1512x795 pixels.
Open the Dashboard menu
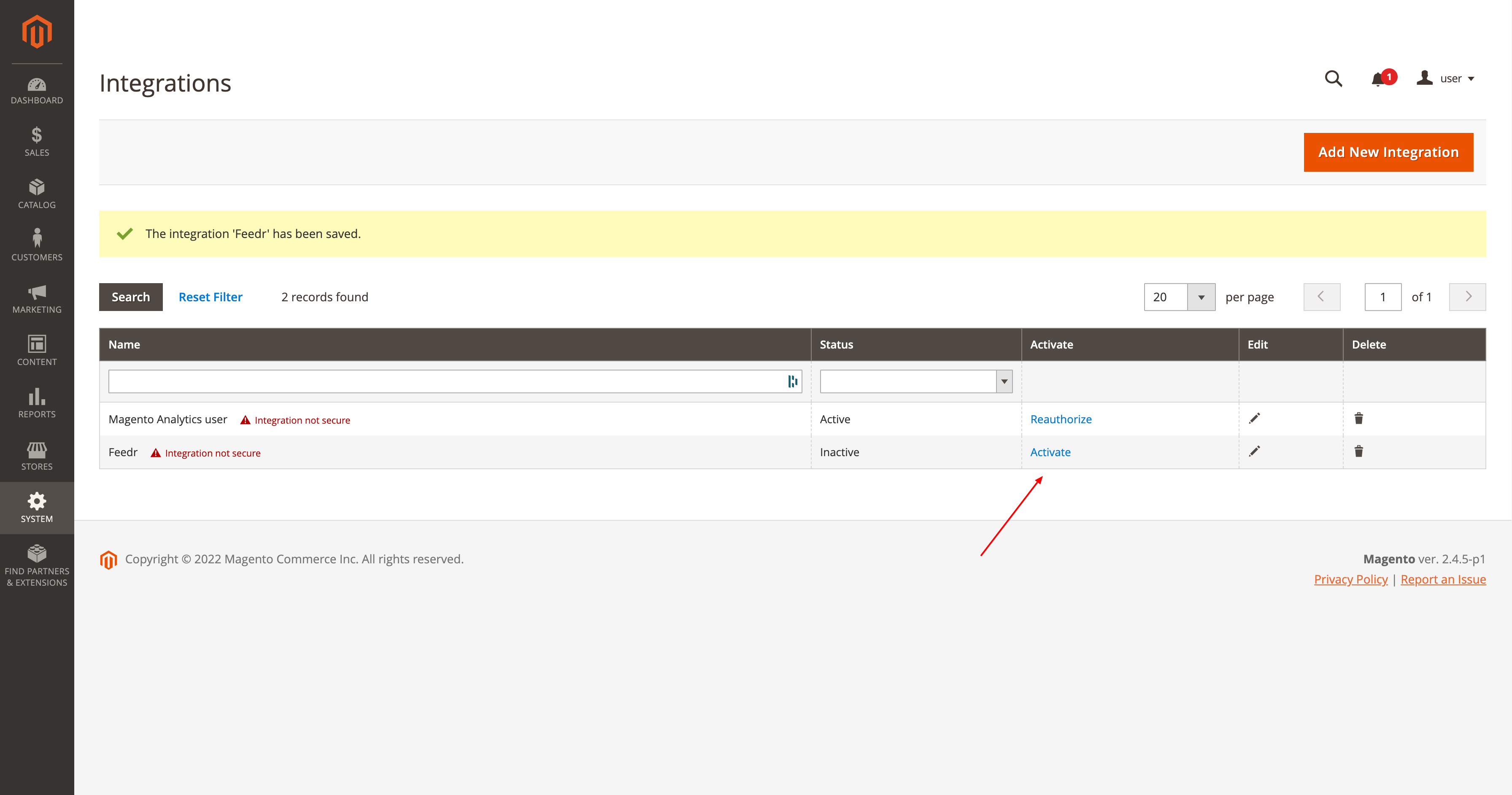click(37, 91)
